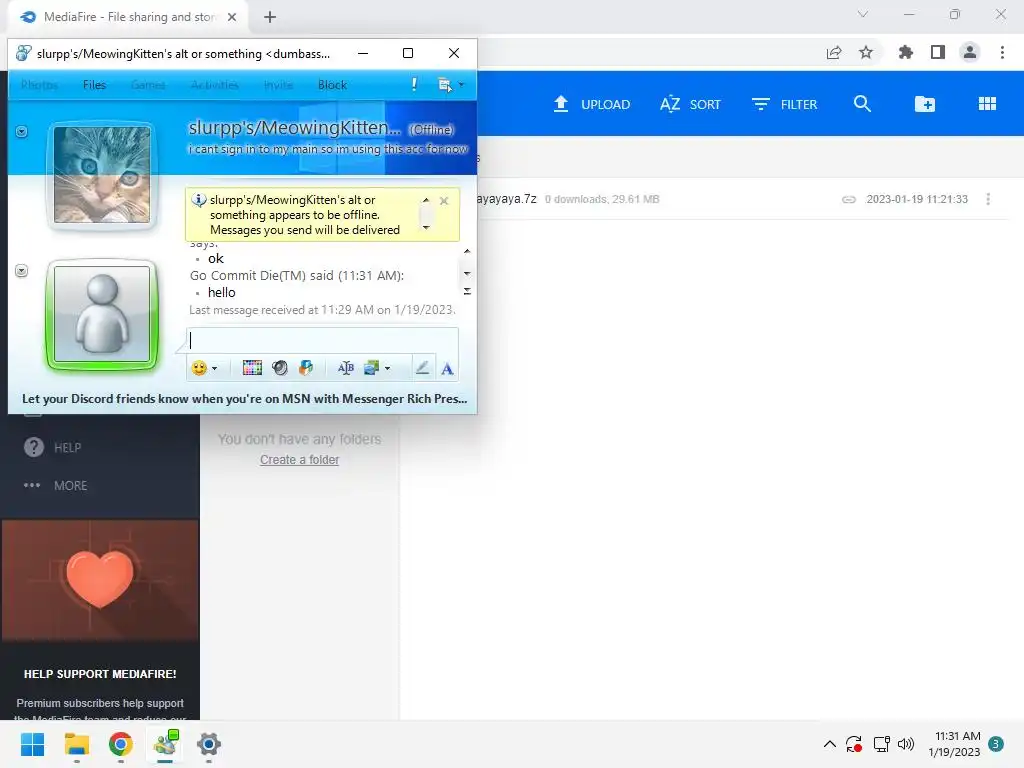Click the heart support MediaFire banner
The image size is (1024, 768).
pyautogui.click(x=100, y=581)
